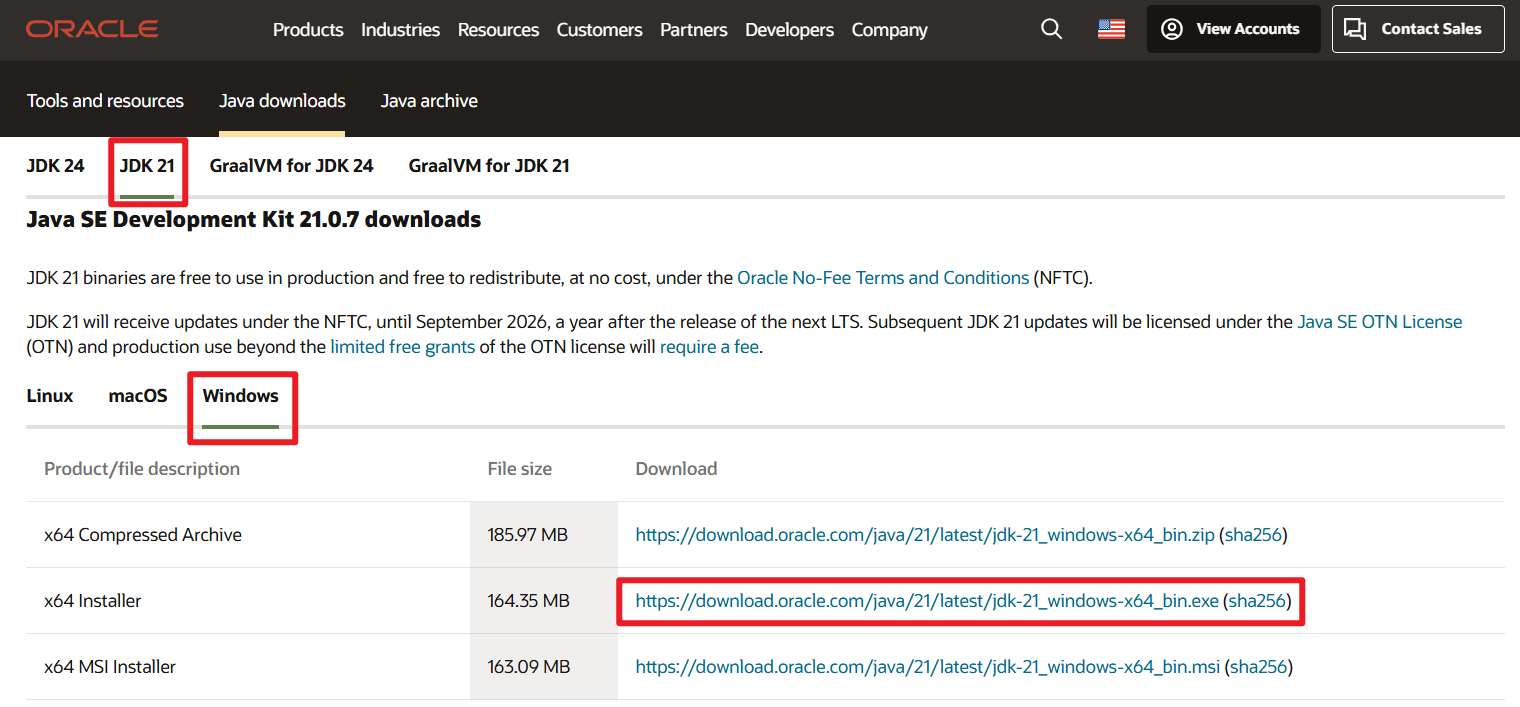This screenshot has width=1520, height=707.
Task: Open the Developers menu
Action: pos(789,30)
